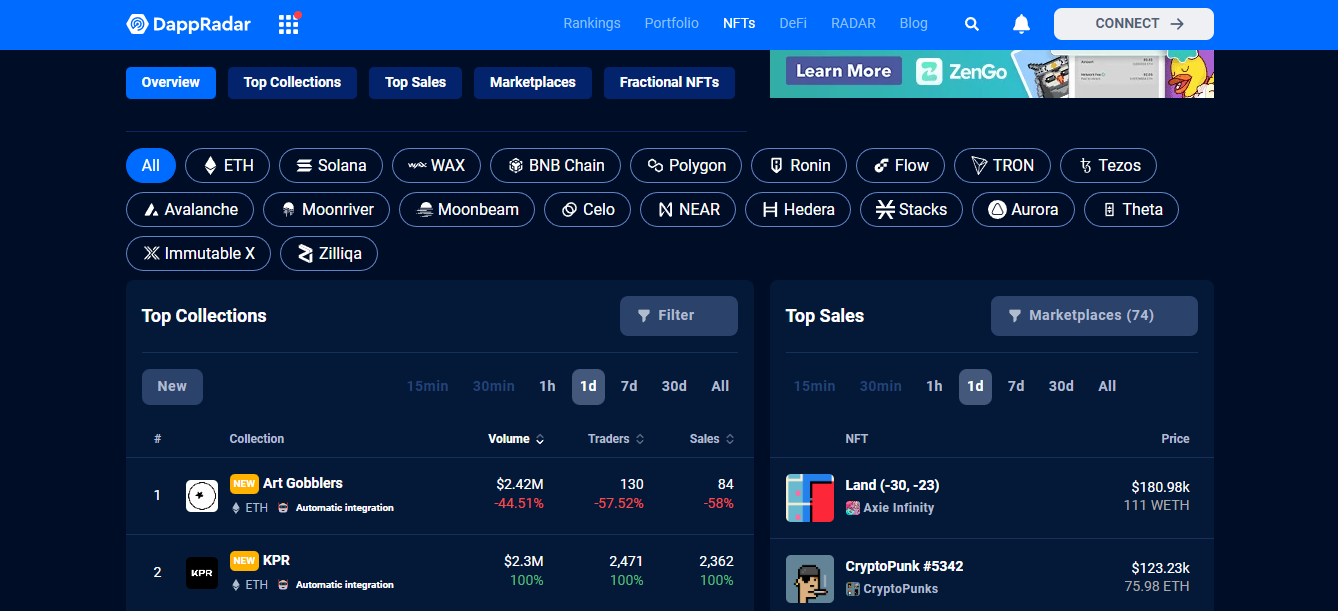Screen dimensions: 1338x611
Task: Open the Art Gobblers collection link
Action: tap(303, 484)
